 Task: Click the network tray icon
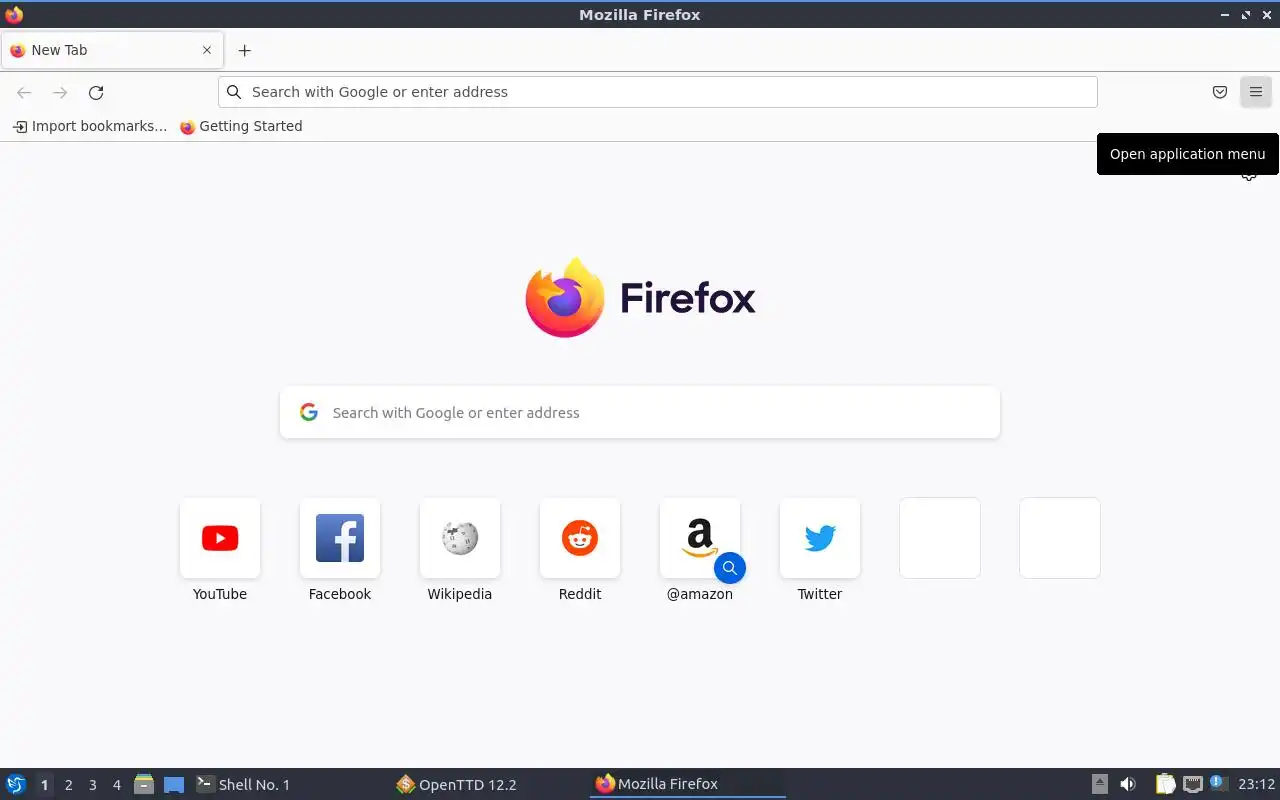[x=1193, y=784]
